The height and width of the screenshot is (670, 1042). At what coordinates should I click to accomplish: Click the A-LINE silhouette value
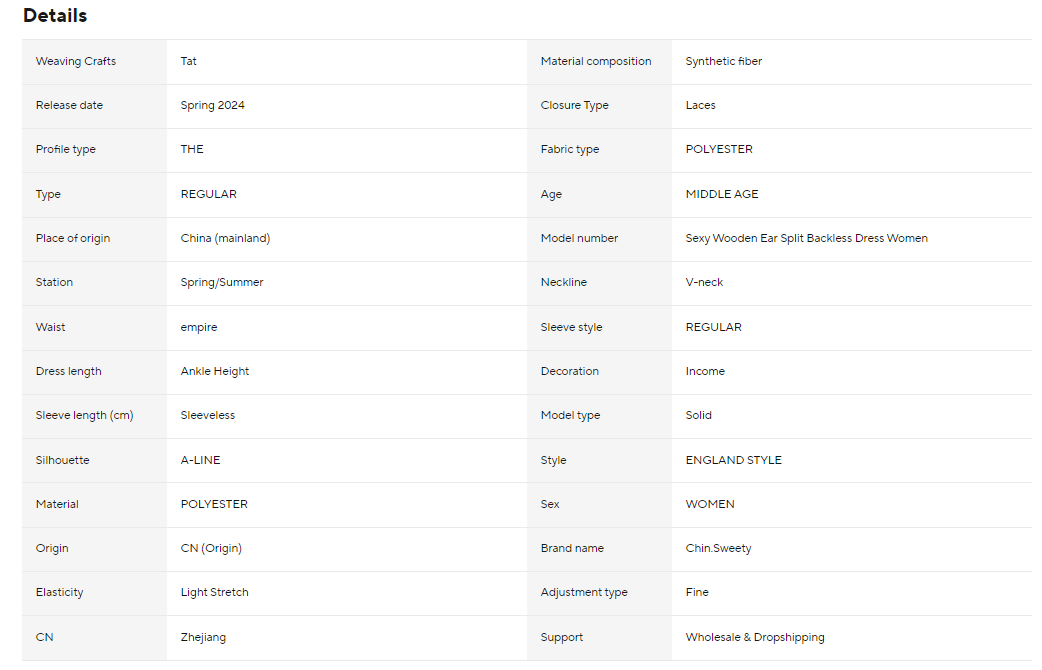click(x=201, y=461)
